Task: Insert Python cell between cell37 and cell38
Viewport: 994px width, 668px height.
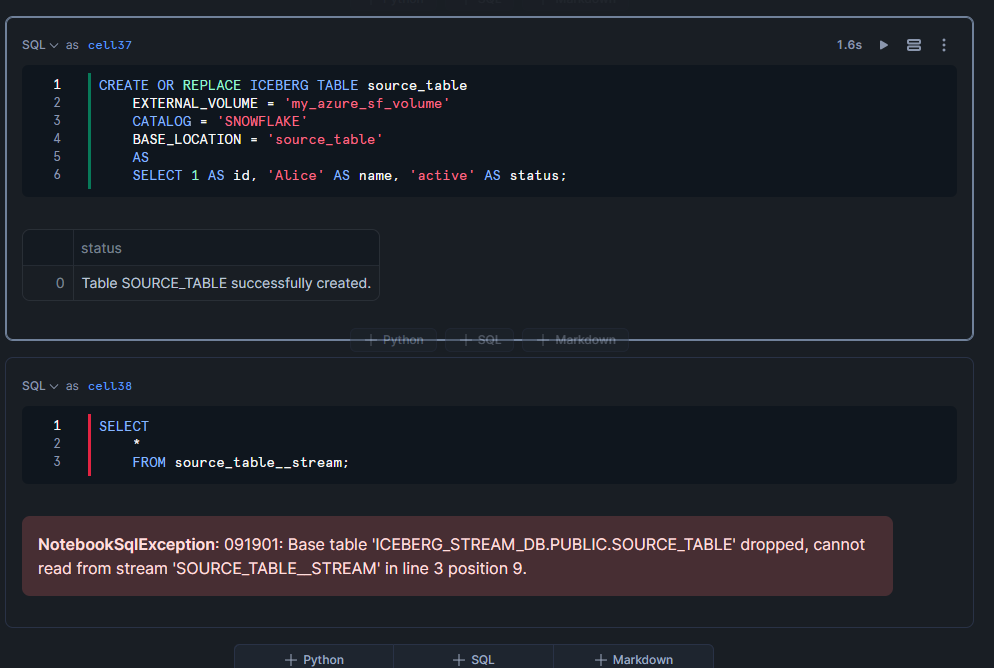Action: click(394, 340)
